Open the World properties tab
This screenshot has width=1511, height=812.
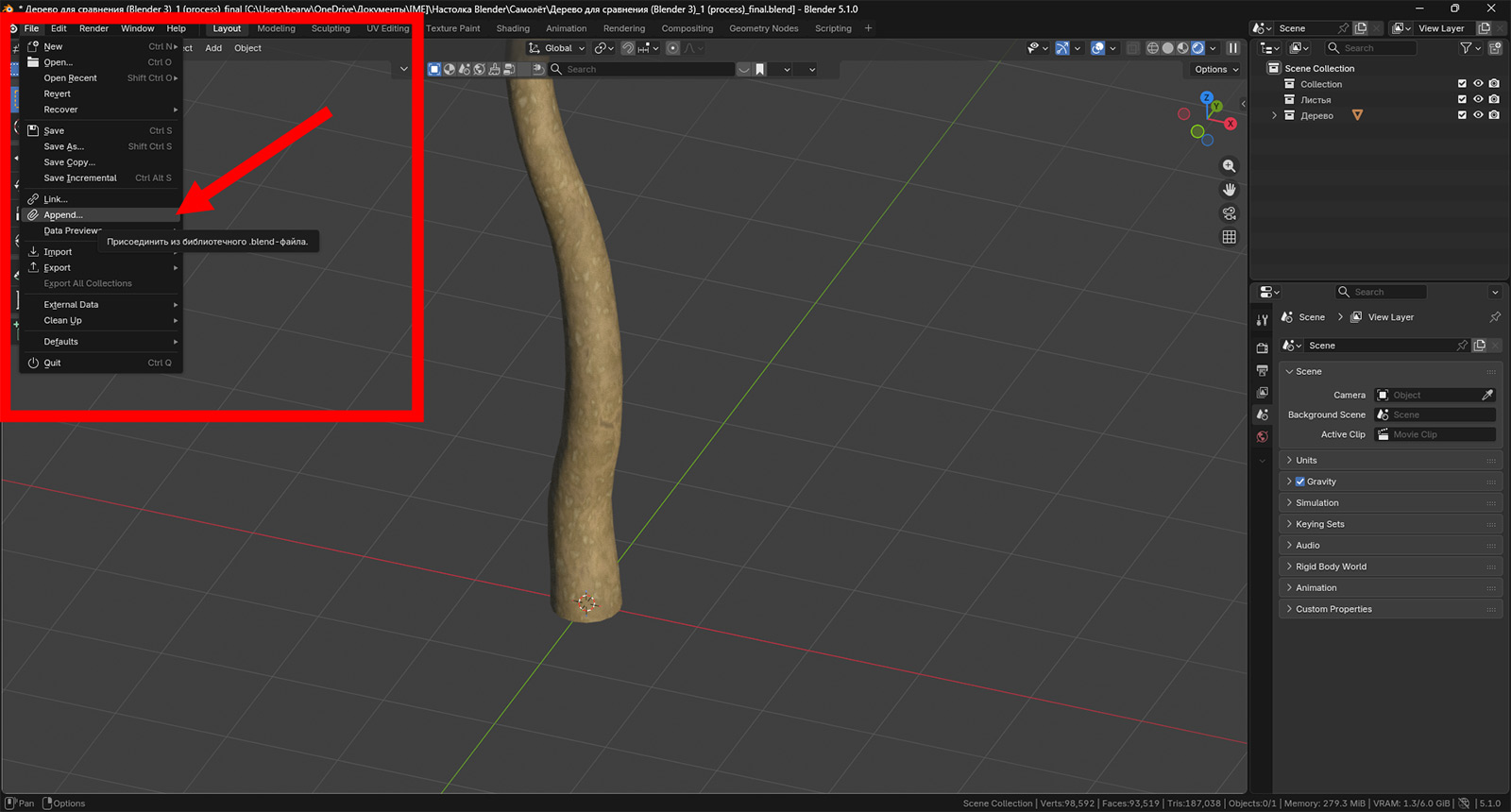[x=1263, y=437]
